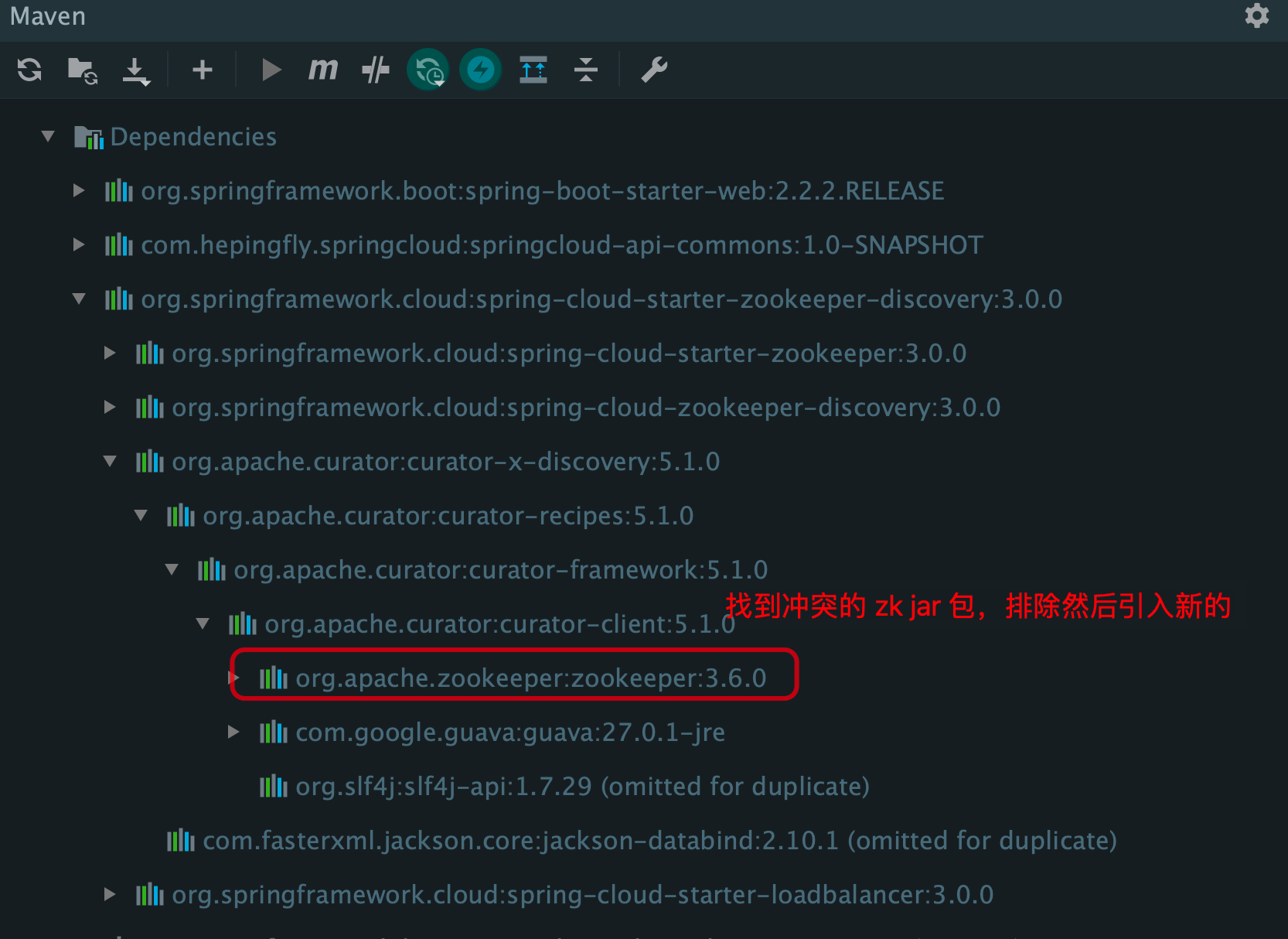The image size is (1288, 939).
Task: Select spring-cloud-starter-zookeeper-discovery:3.0.0 dependency
Action: coord(601,299)
